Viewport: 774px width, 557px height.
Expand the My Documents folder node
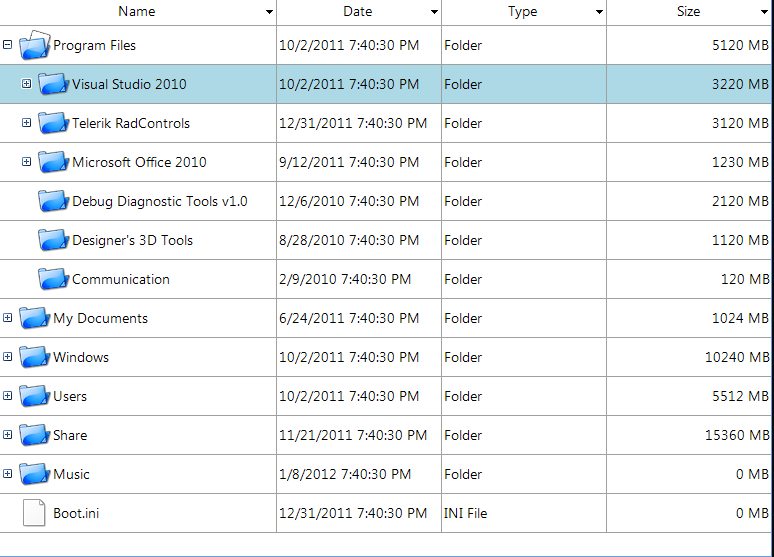pyautogui.click(x=8, y=318)
